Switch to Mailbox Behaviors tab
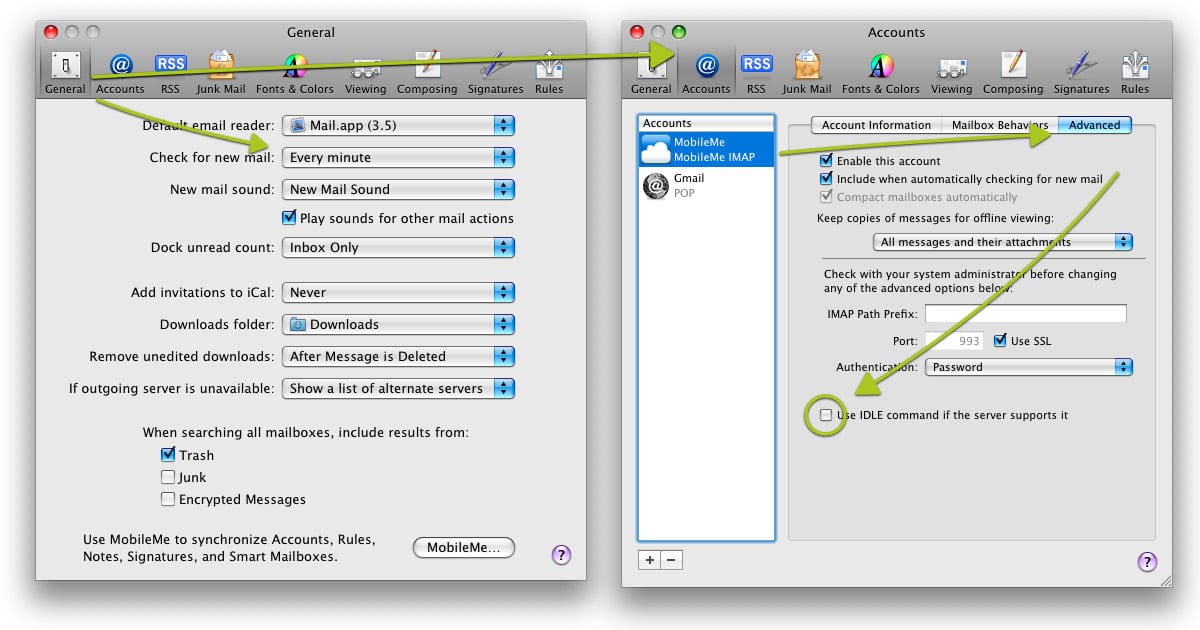The width and height of the screenshot is (1200, 630). [999, 125]
